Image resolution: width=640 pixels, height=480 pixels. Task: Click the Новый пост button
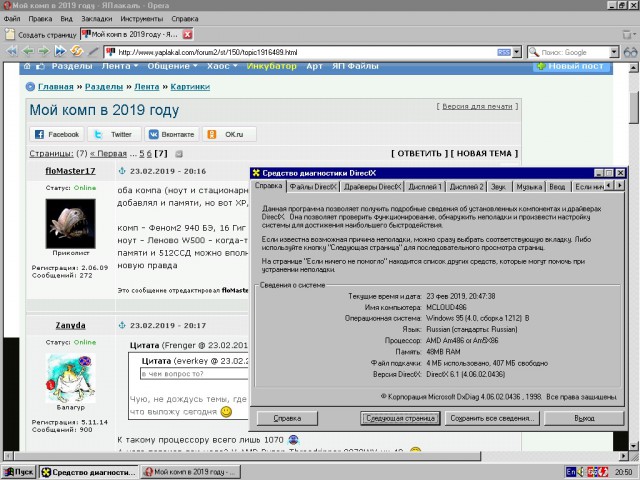tap(571, 66)
